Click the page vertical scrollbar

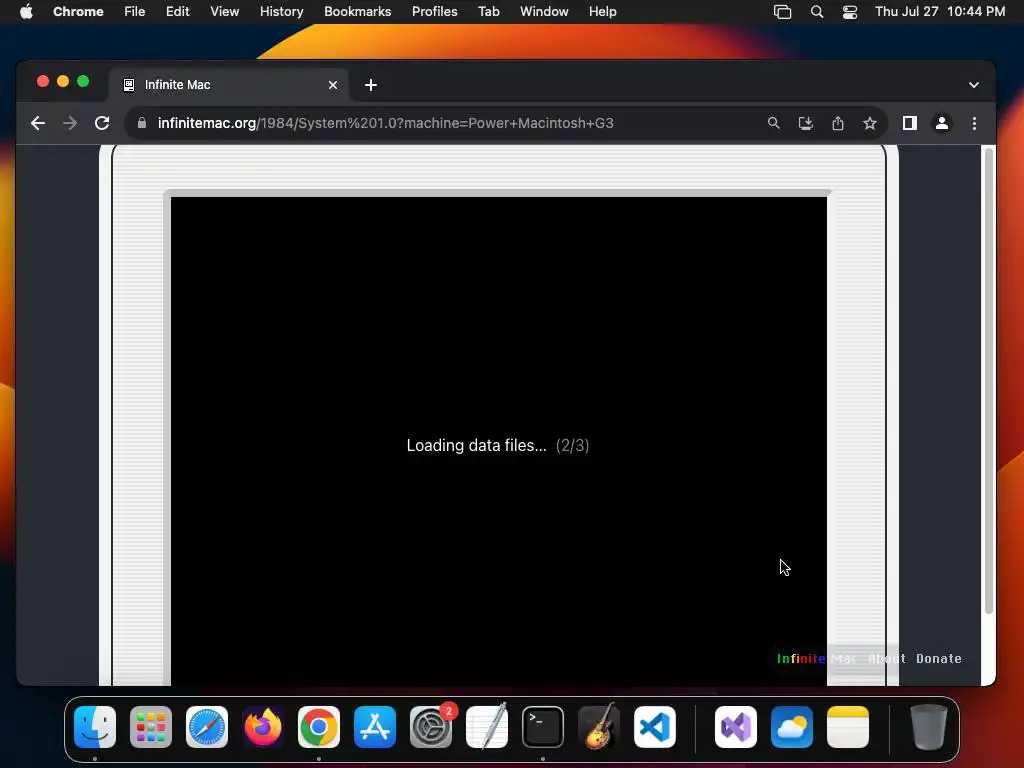(989, 381)
